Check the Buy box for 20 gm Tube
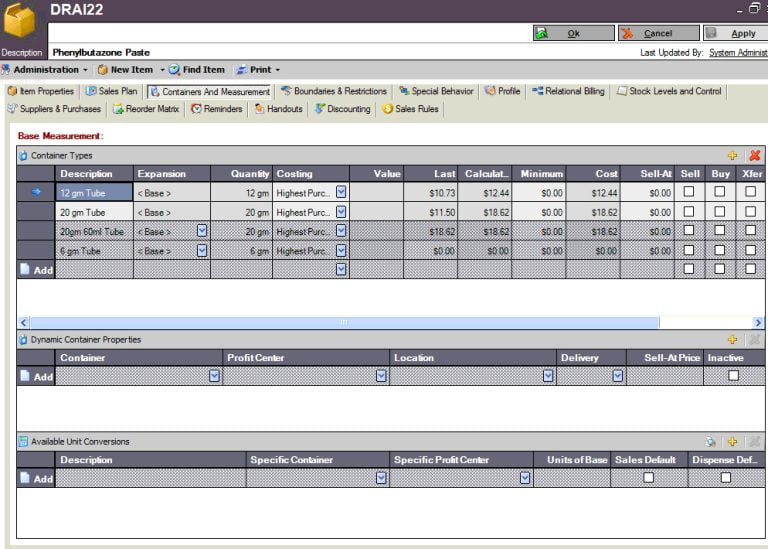 click(719, 212)
